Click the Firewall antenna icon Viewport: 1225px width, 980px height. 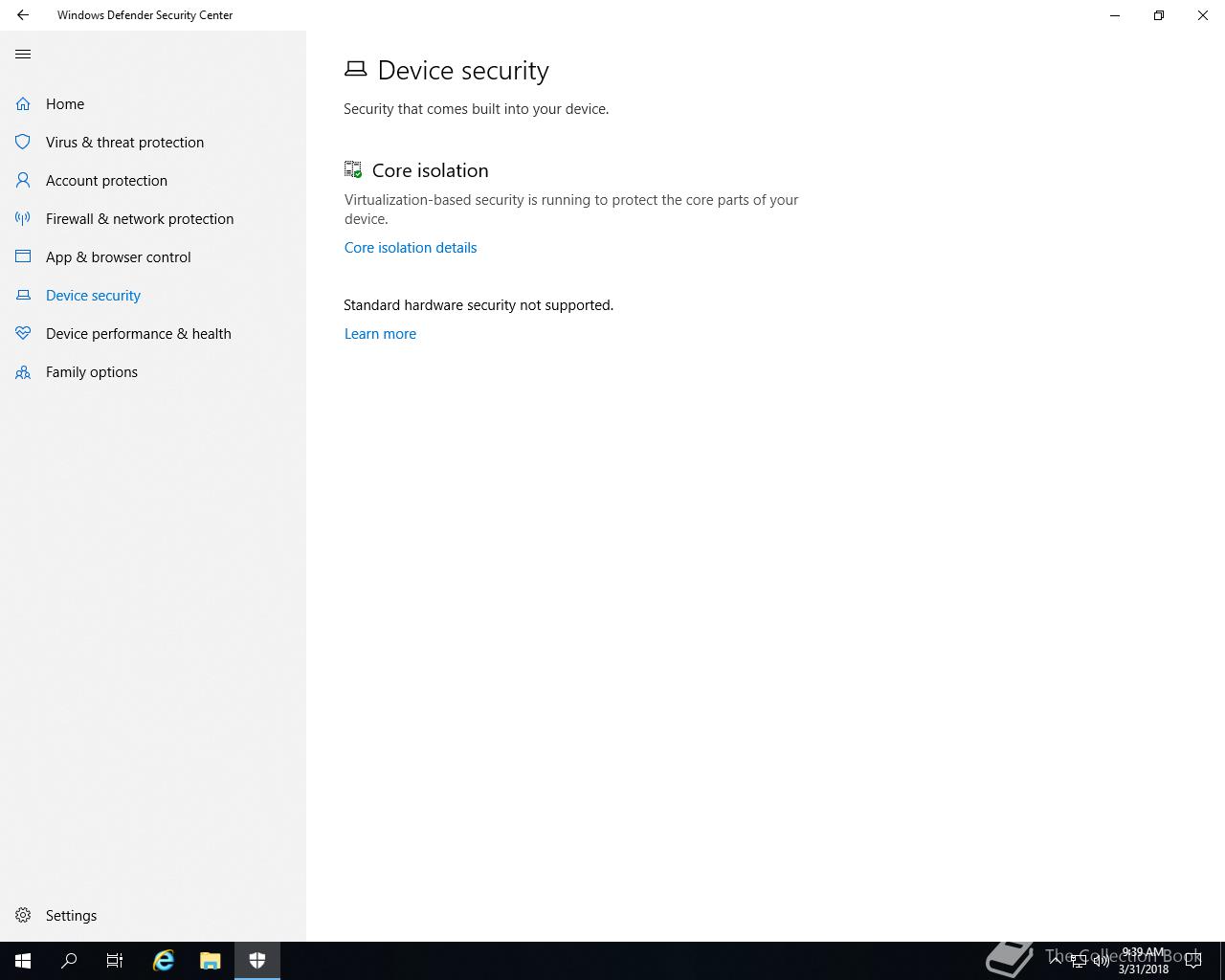point(23,218)
